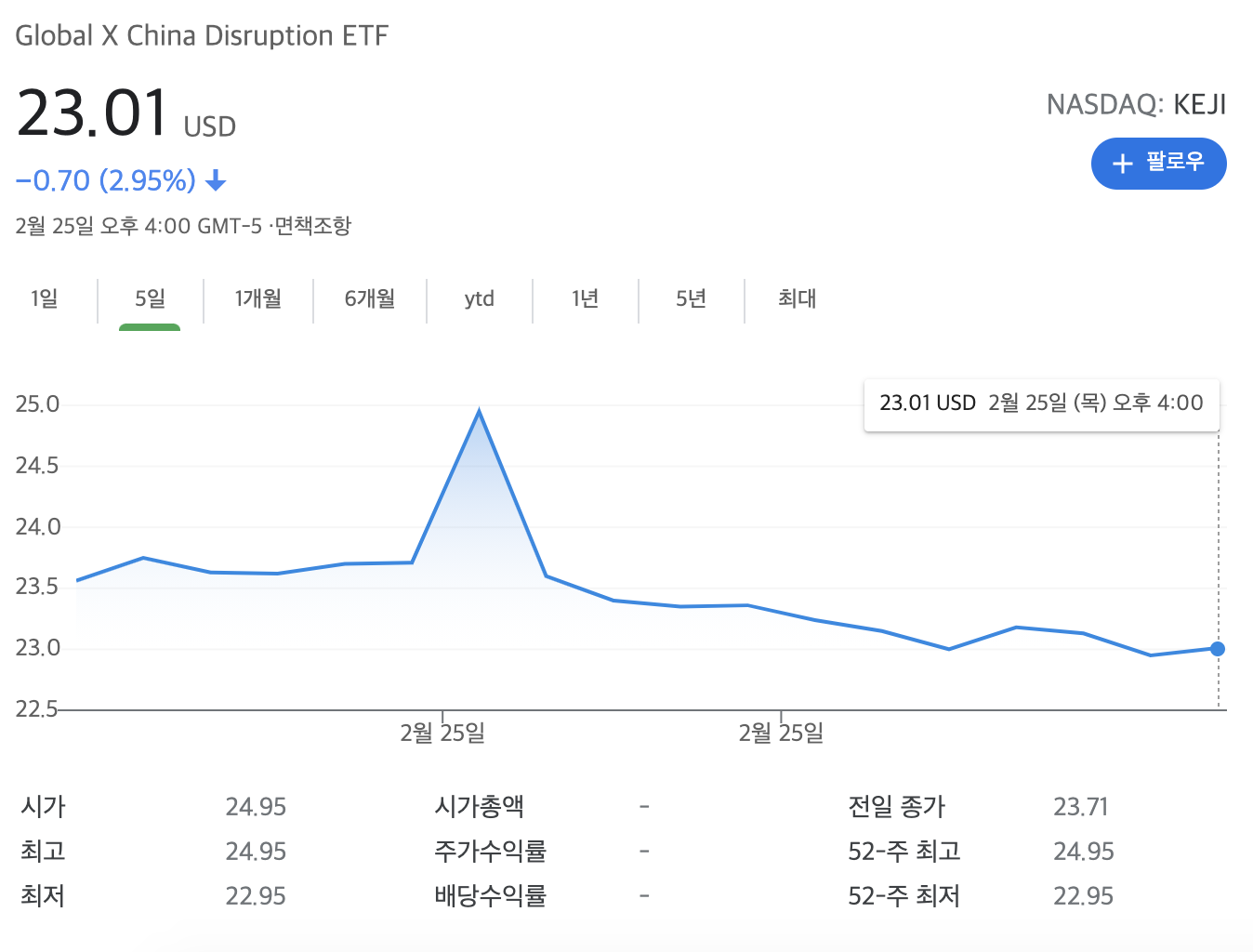Click the 주가수익률 label
1253x952 pixels.
(490, 851)
